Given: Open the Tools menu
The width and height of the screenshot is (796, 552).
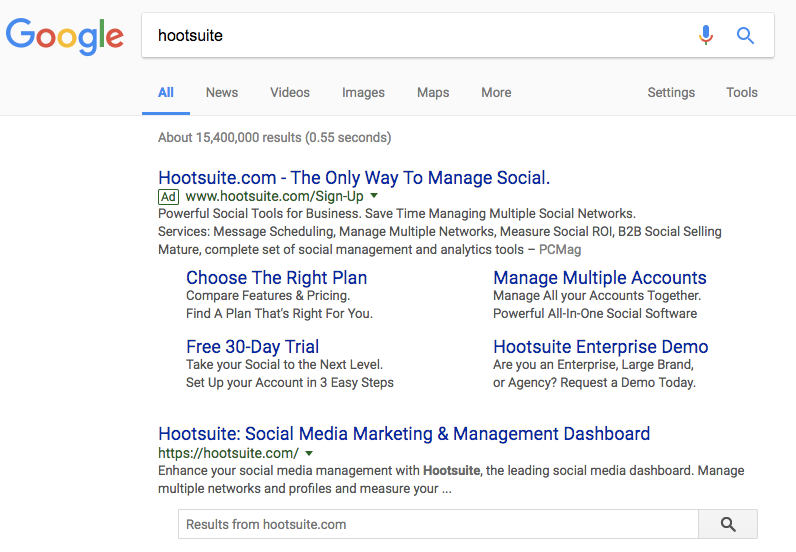Looking at the screenshot, I should (742, 92).
